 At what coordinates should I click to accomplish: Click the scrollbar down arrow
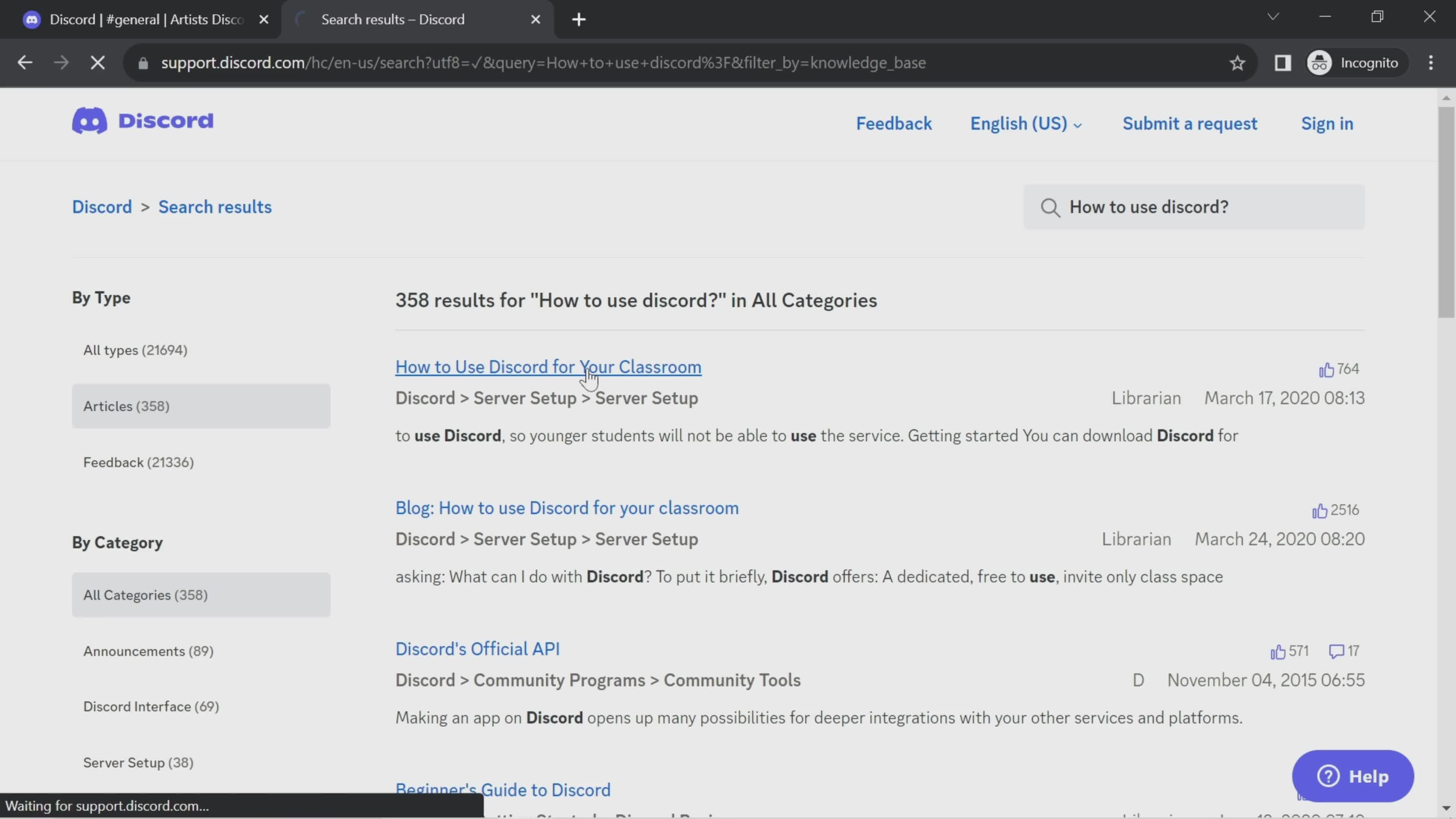point(1446,809)
